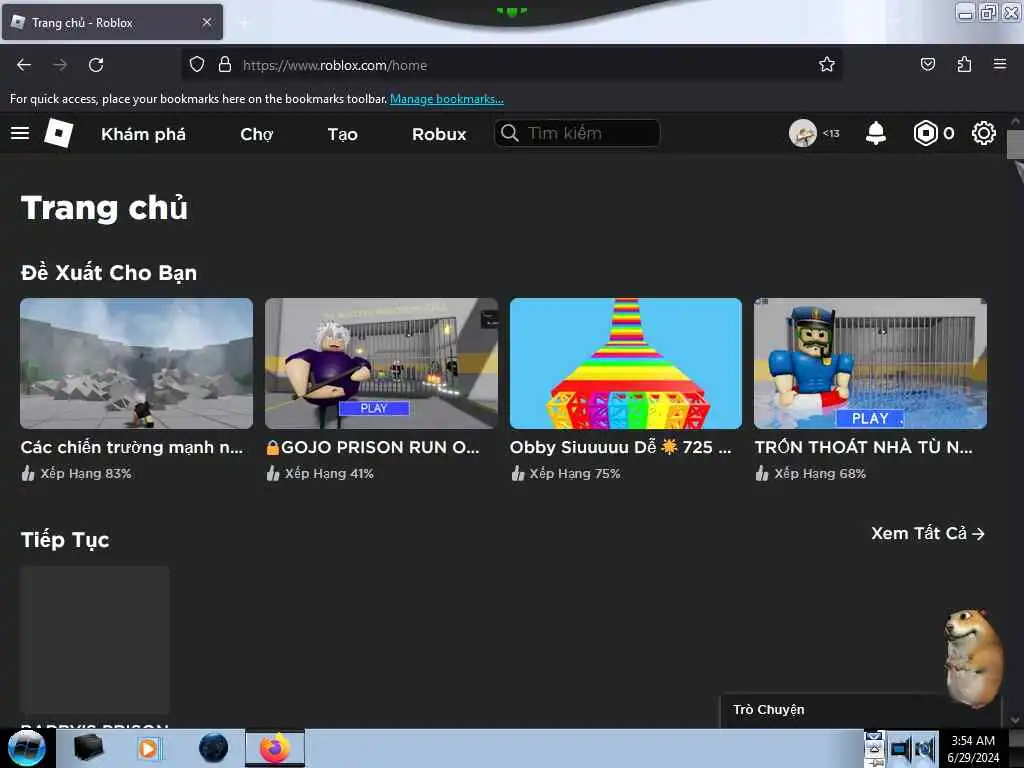Click the tray network monitor icon
This screenshot has width=1024, height=768.
point(900,749)
